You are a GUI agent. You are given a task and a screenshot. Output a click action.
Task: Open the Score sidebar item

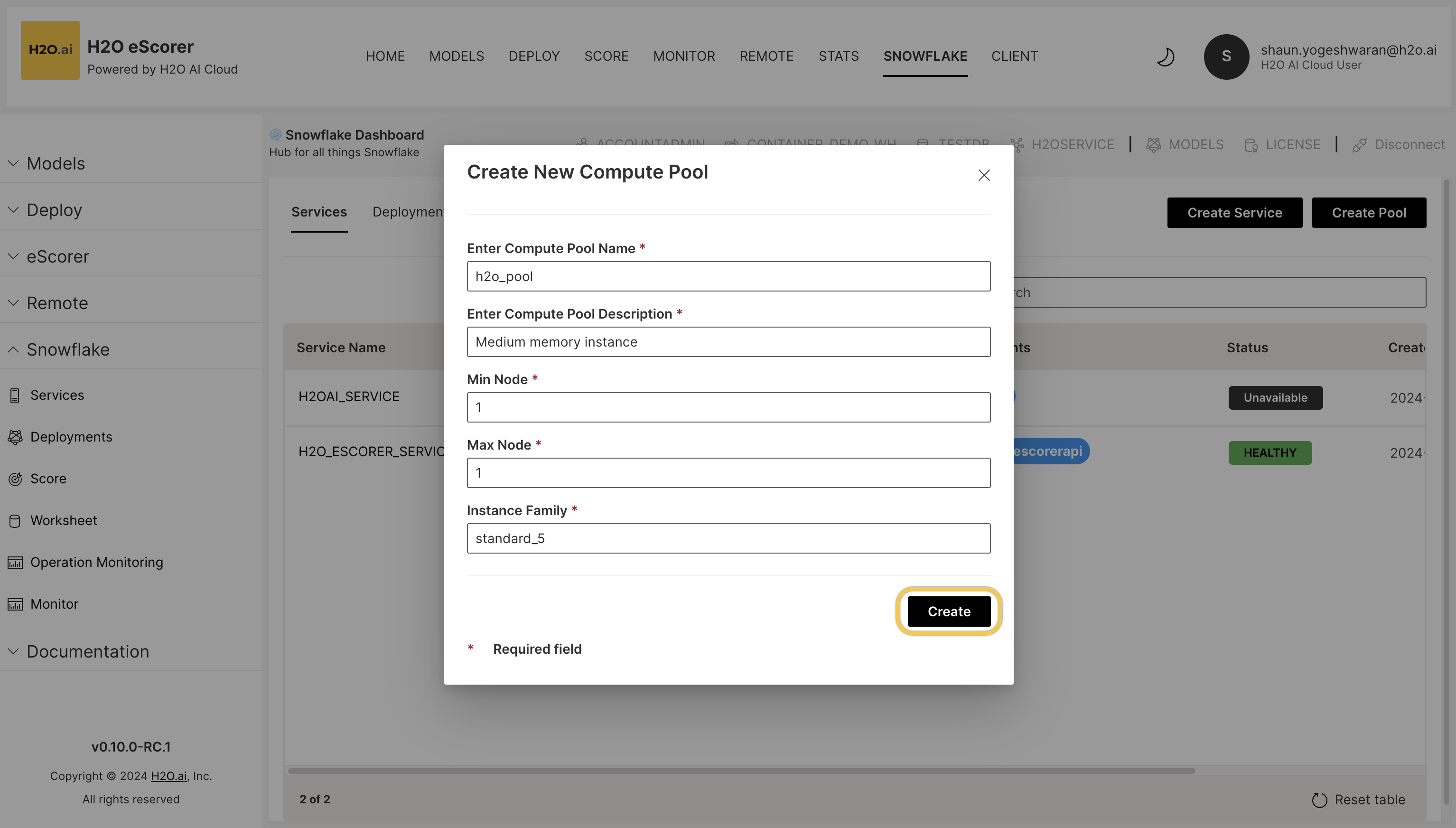pos(48,479)
